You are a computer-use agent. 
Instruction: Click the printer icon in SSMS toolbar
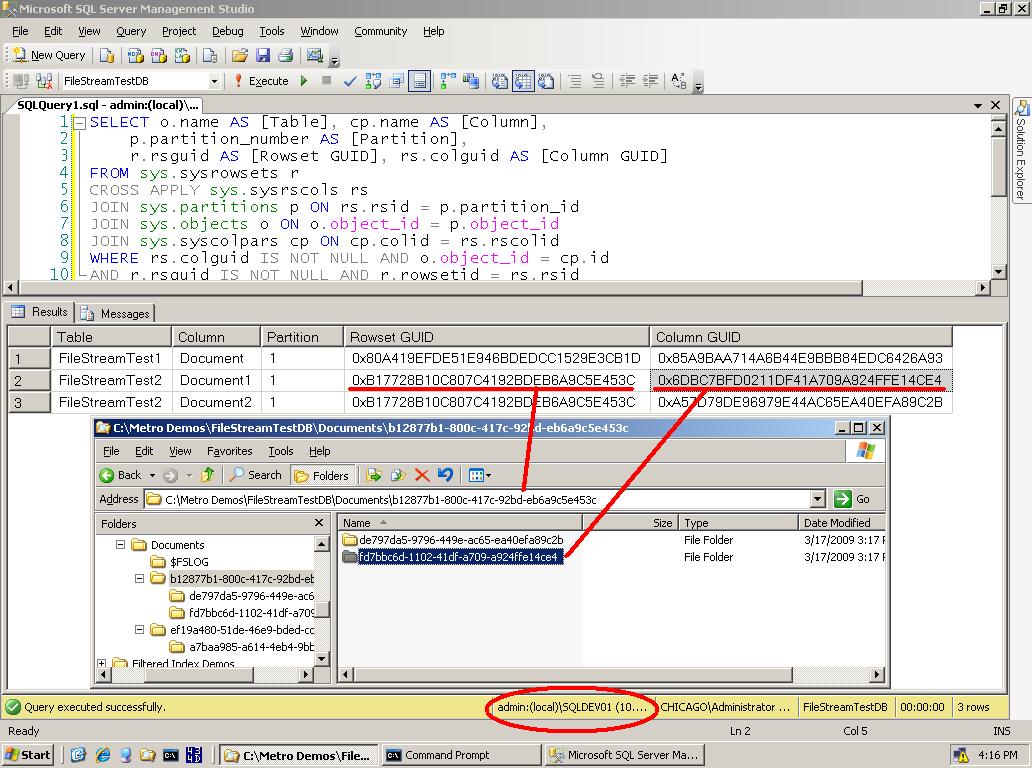click(286, 55)
